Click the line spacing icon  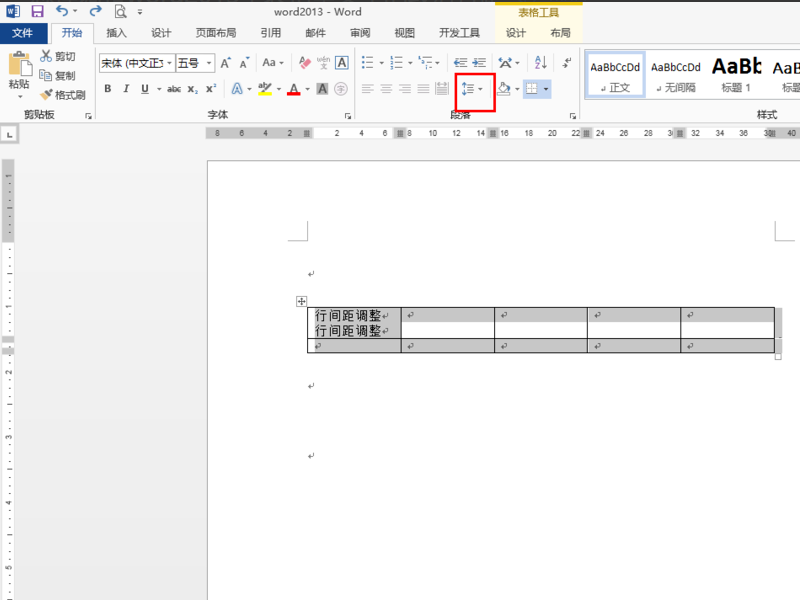point(467,89)
